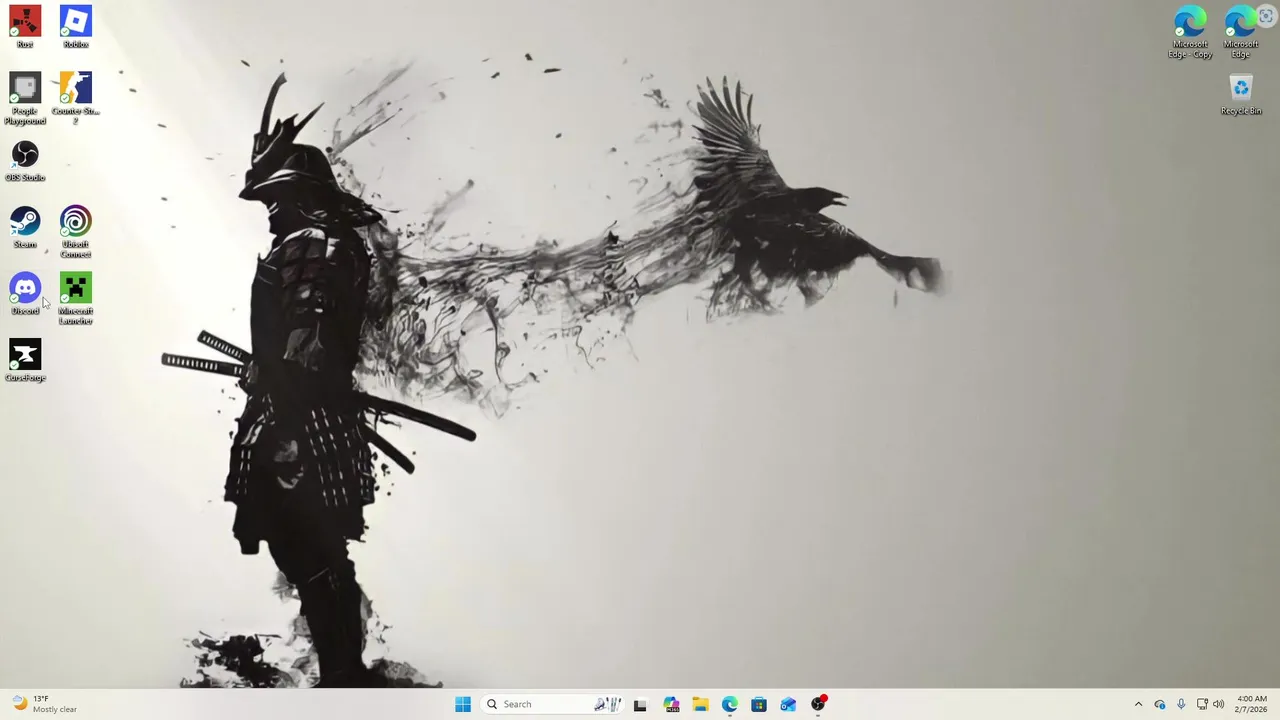Viewport: 1280px width, 720px height.
Task: Select the Recycle Bin icon
Action: click(x=1240, y=94)
